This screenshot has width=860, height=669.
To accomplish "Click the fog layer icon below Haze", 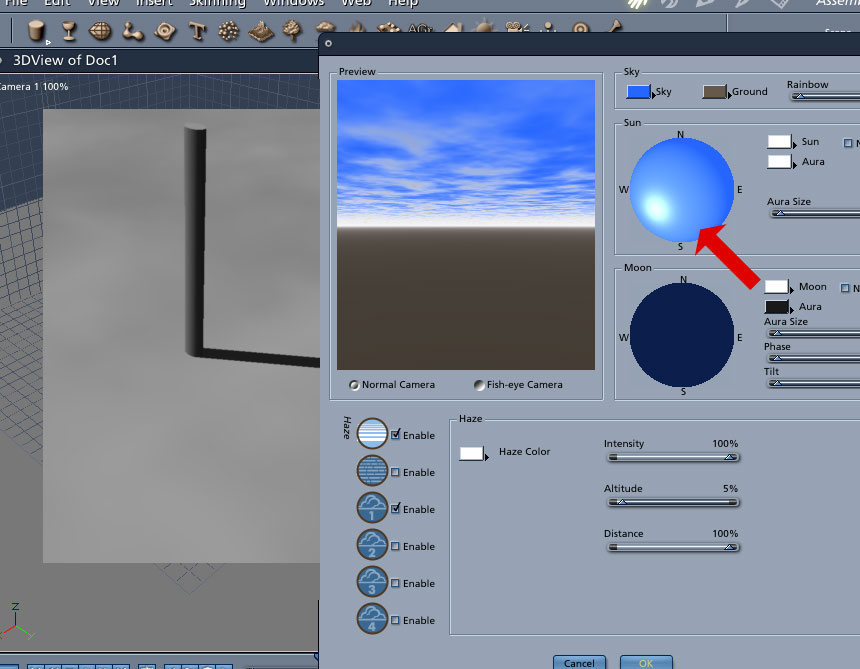I will pos(372,470).
